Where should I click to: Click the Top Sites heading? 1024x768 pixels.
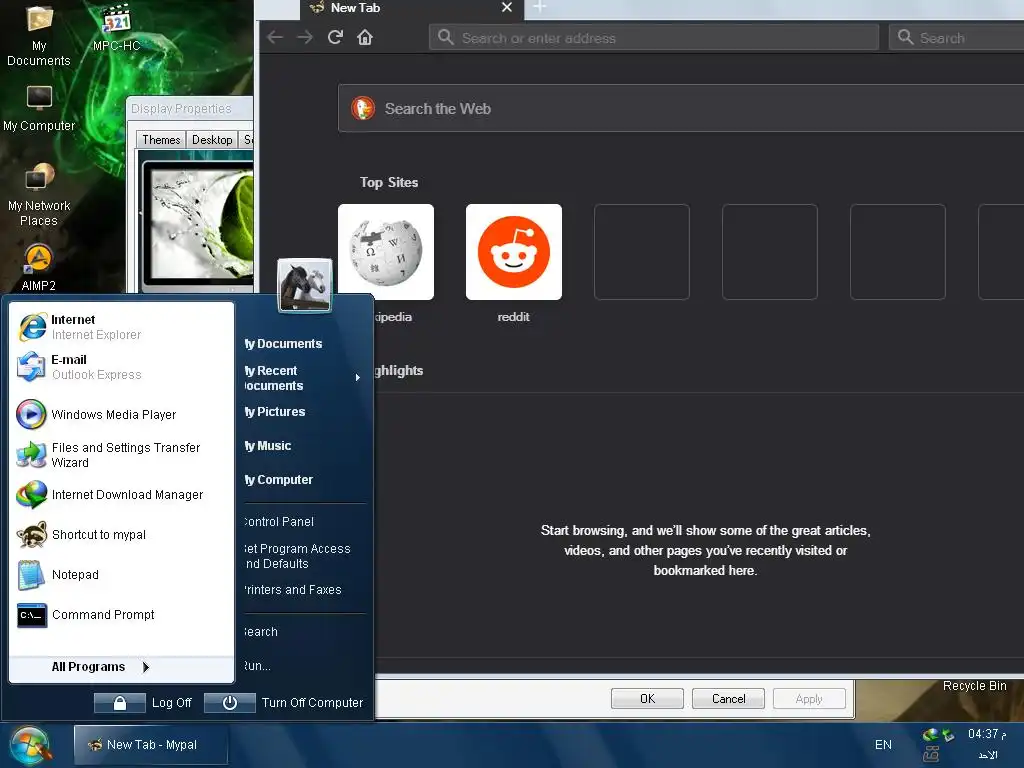pyautogui.click(x=389, y=182)
